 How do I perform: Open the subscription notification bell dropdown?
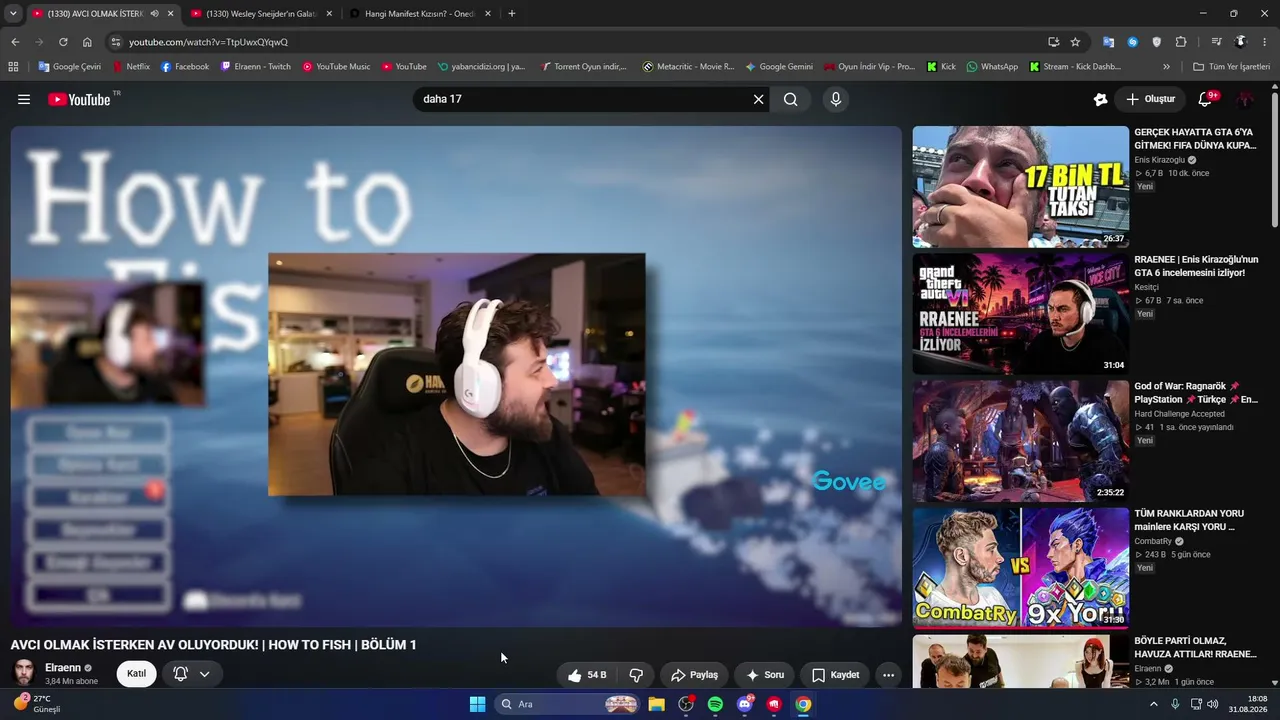pyautogui.click(x=191, y=674)
